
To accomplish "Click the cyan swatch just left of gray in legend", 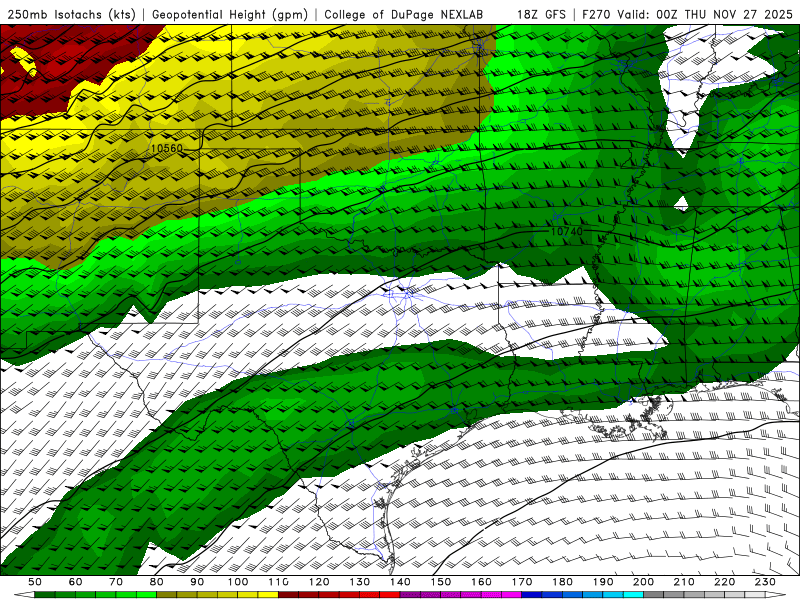I will click(633, 595).
